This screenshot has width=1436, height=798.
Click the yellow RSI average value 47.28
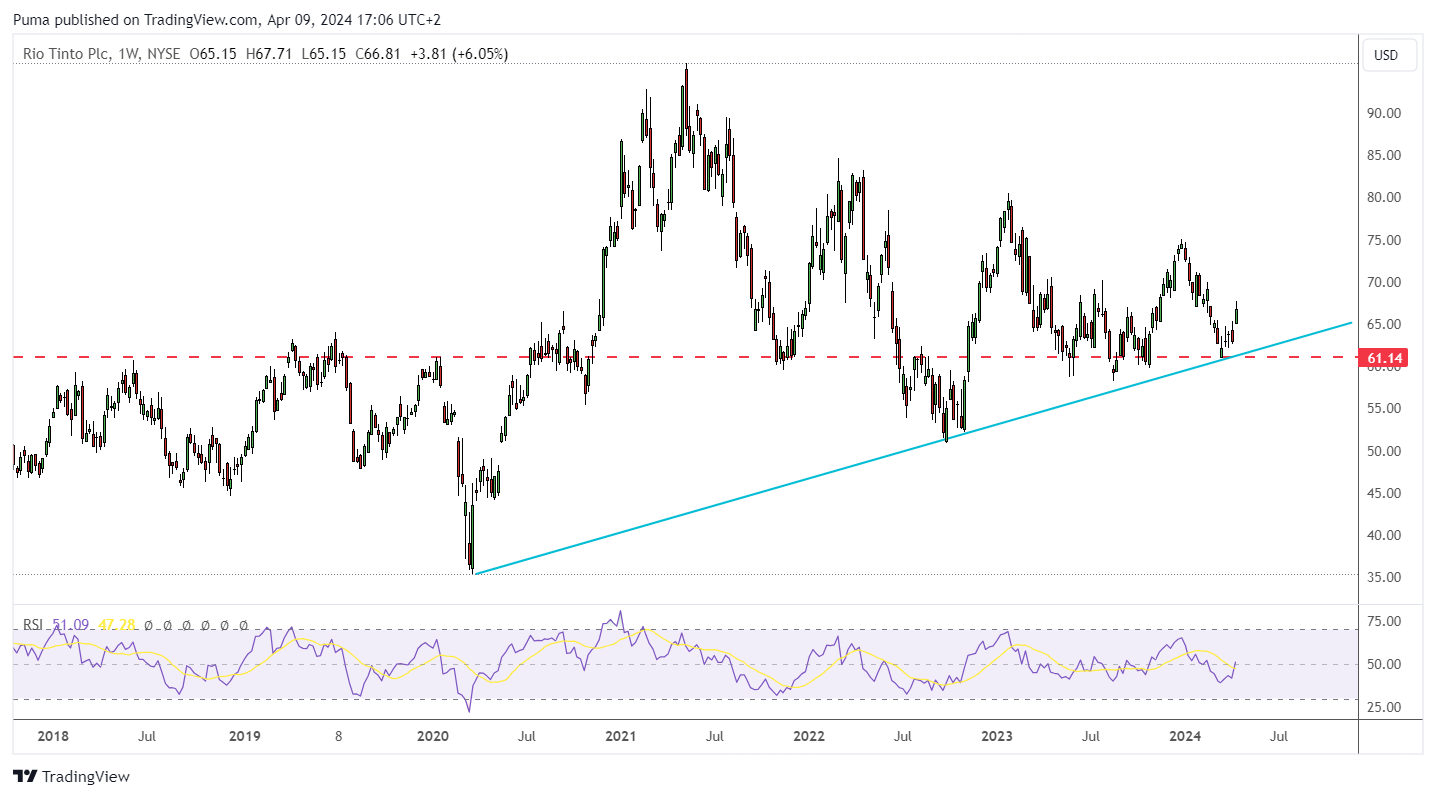116,625
